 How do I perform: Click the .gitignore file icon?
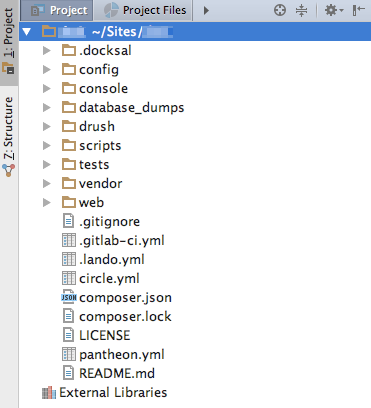pyautogui.click(x=68, y=221)
